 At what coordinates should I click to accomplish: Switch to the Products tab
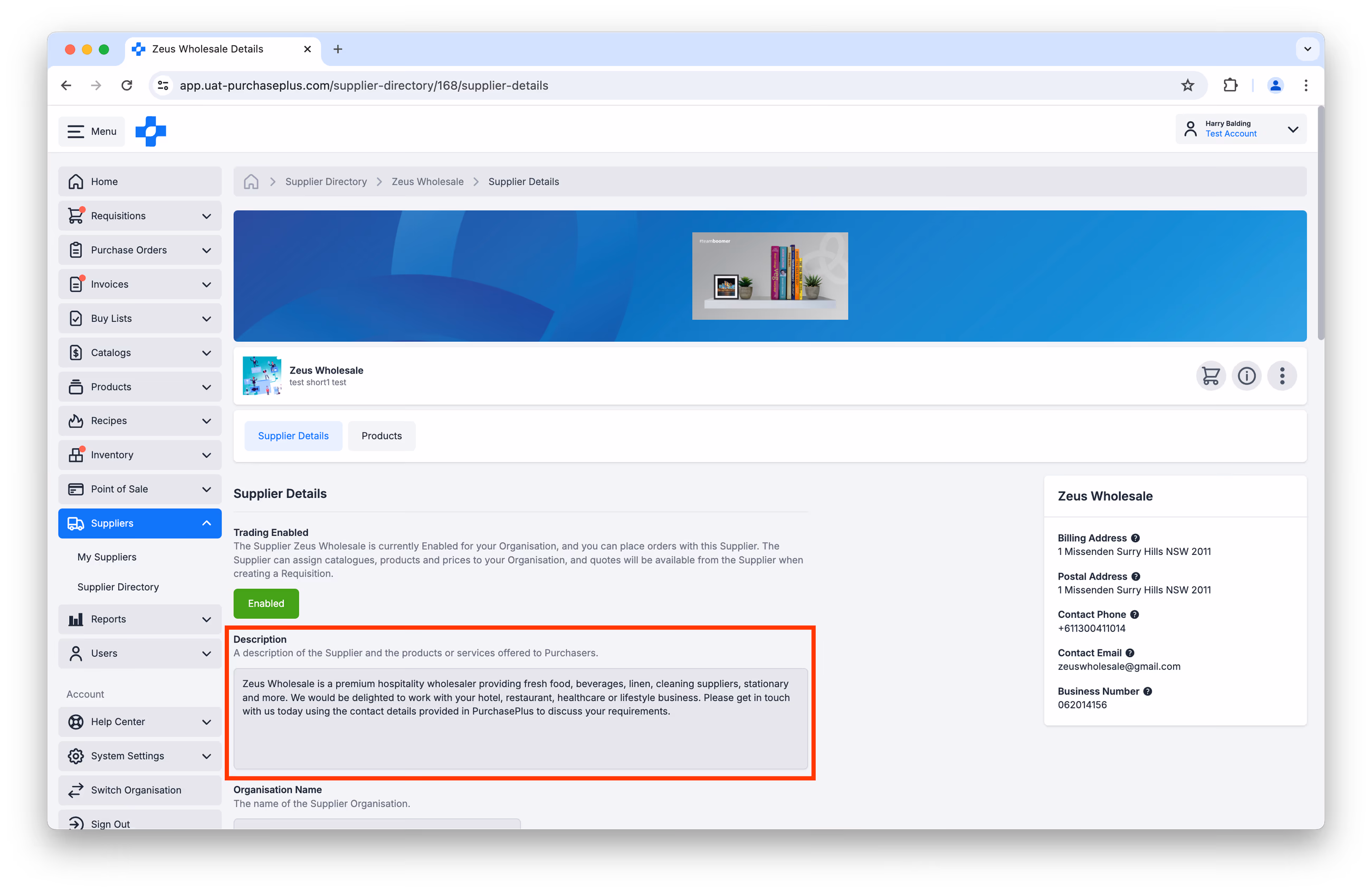[382, 436]
